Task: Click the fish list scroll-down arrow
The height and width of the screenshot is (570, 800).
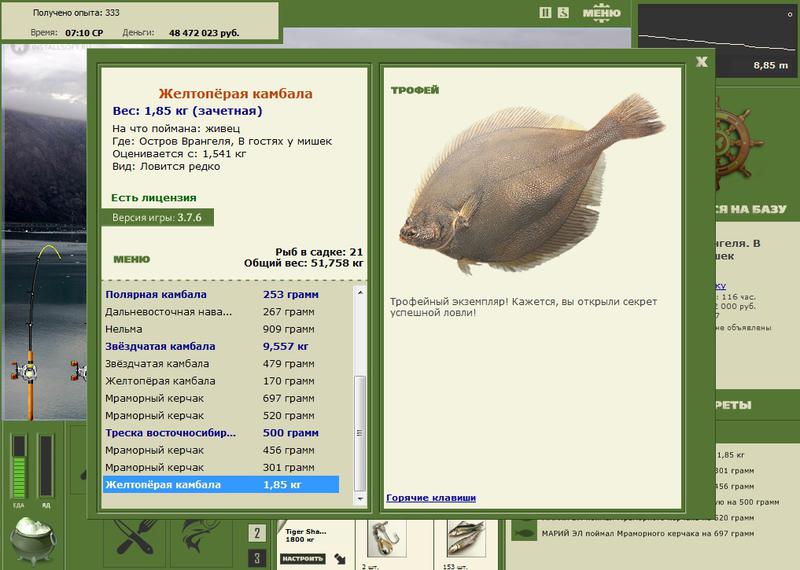Action: [360, 499]
